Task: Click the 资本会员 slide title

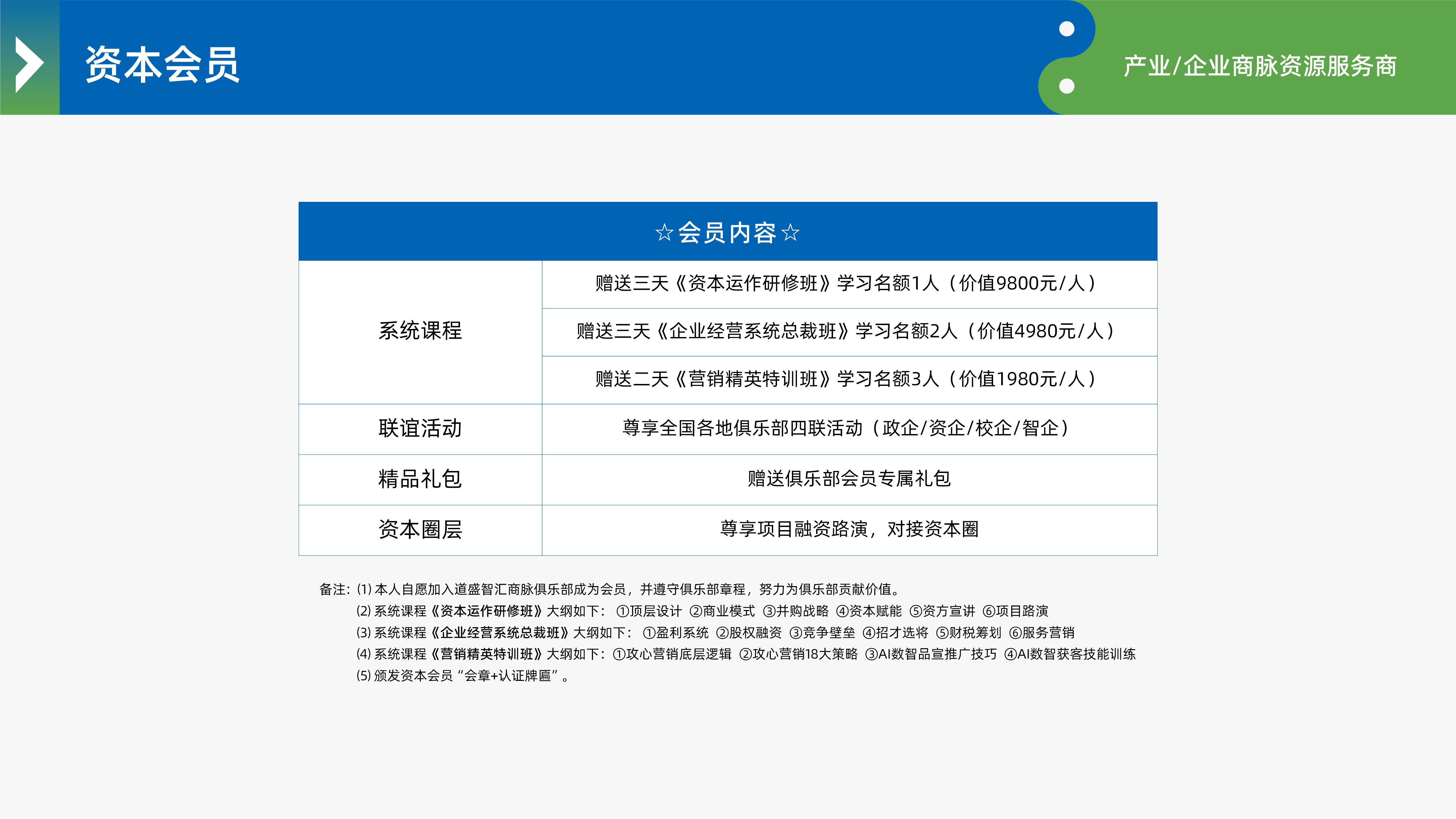Action: tap(163, 65)
